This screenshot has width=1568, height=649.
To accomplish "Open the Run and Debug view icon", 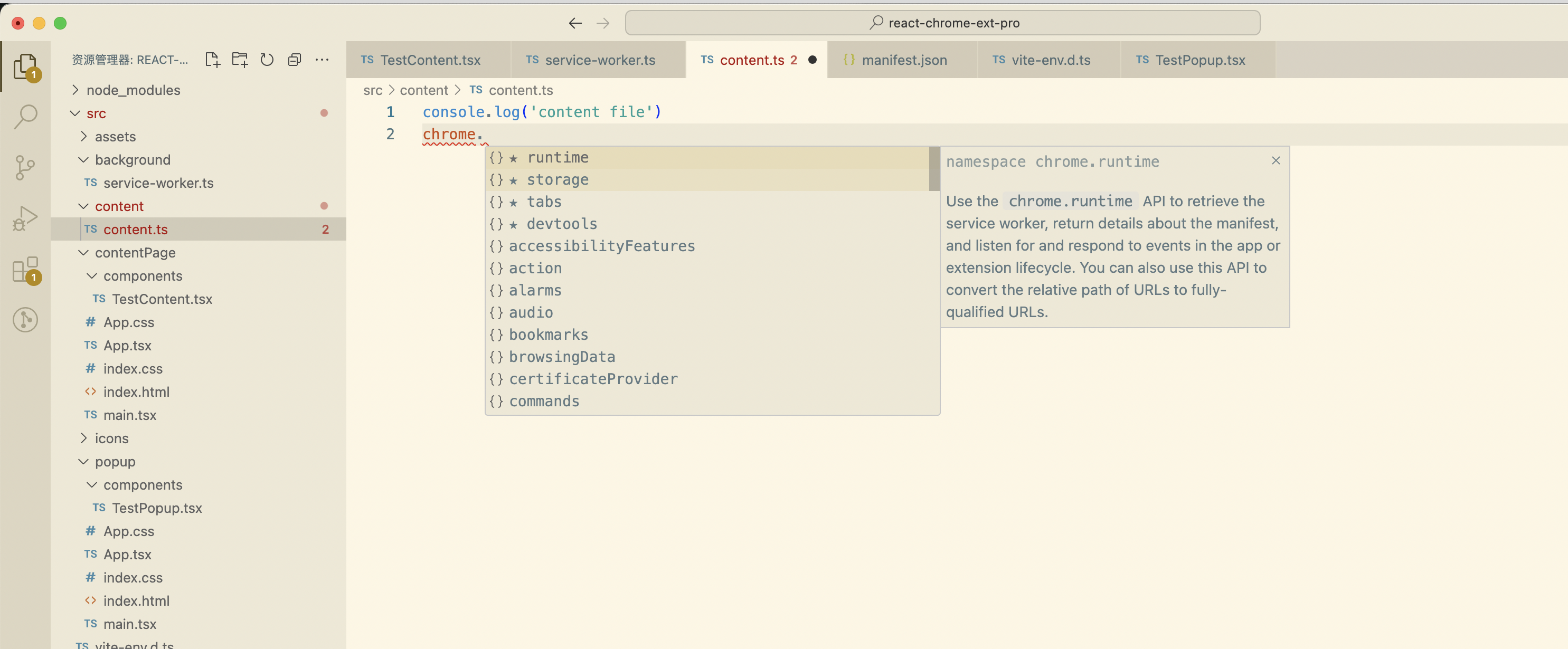I will click(x=25, y=218).
